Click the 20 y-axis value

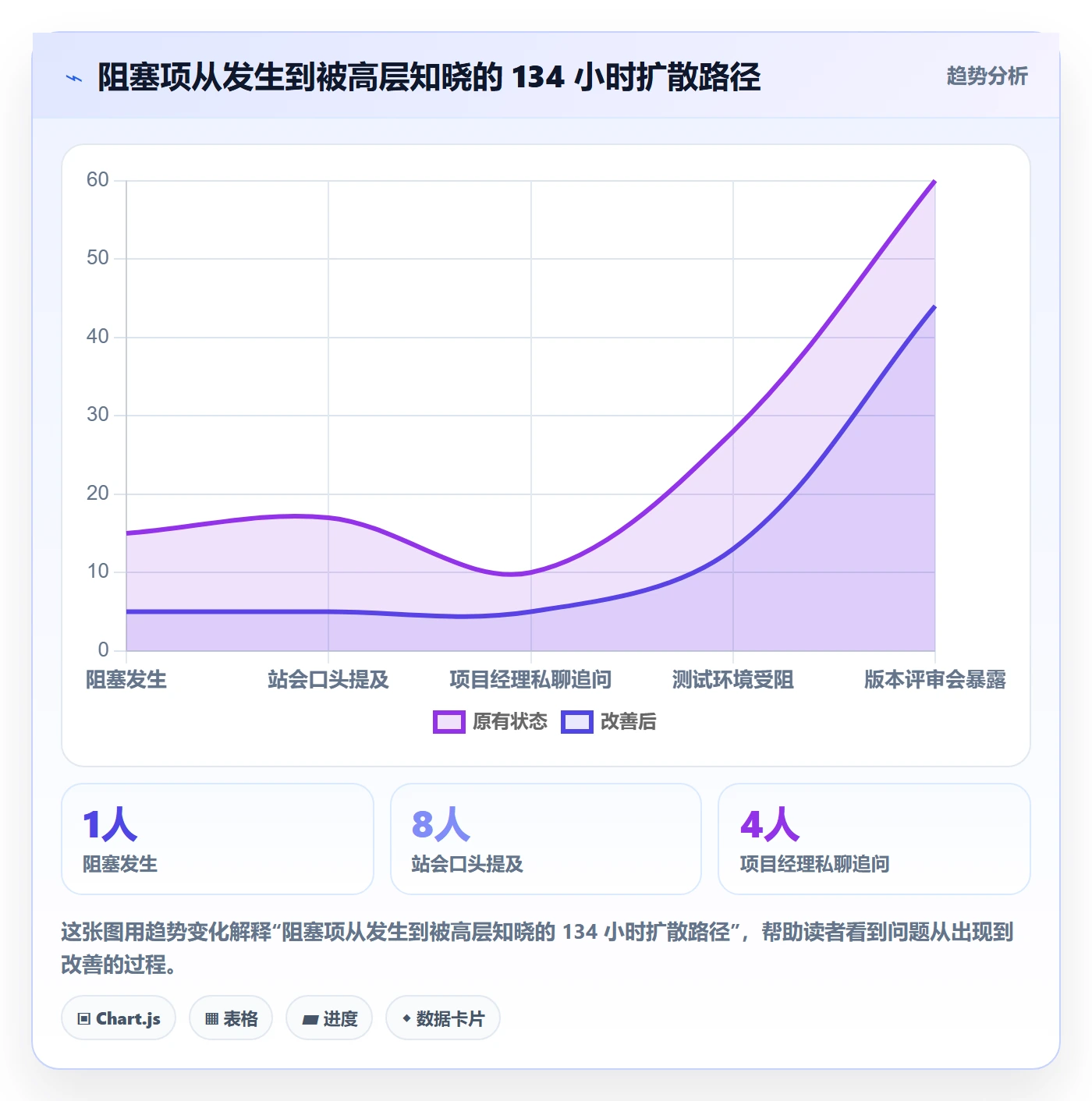(x=97, y=494)
